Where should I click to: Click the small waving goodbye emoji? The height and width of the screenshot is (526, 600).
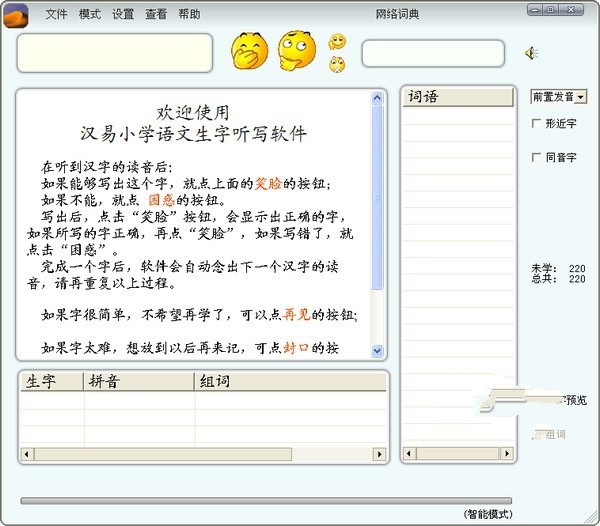pyautogui.click(x=337, y=42)
